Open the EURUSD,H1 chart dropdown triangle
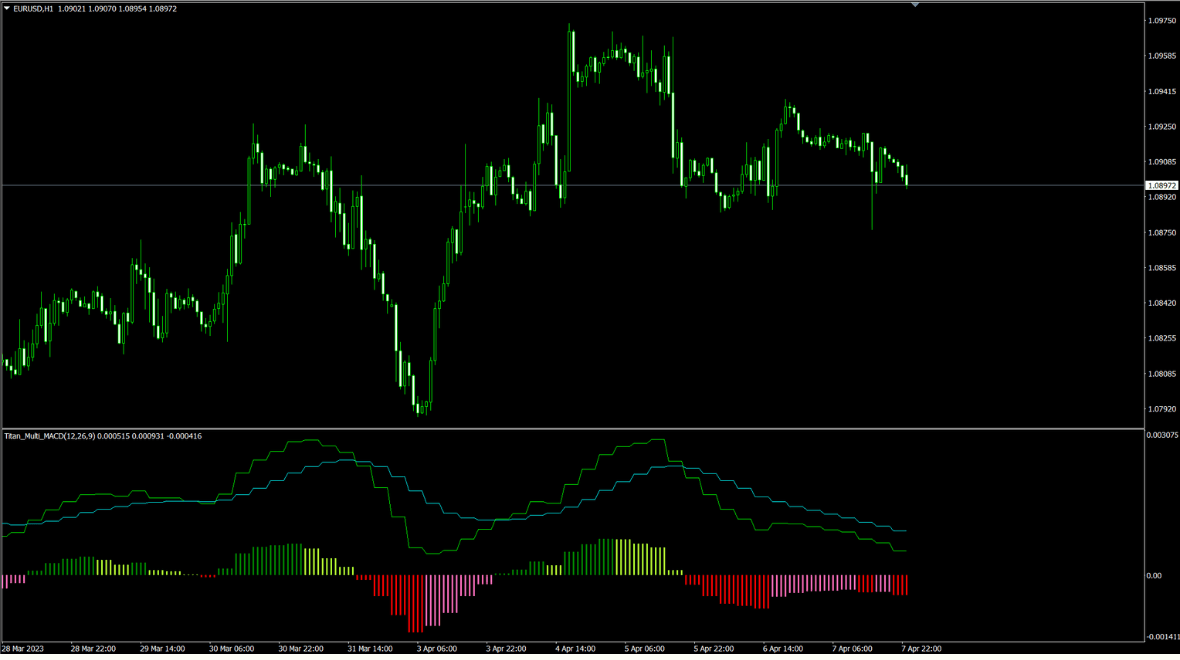Image resolution: width=1180 pixels, height=660 pixels. pos(8,8)
